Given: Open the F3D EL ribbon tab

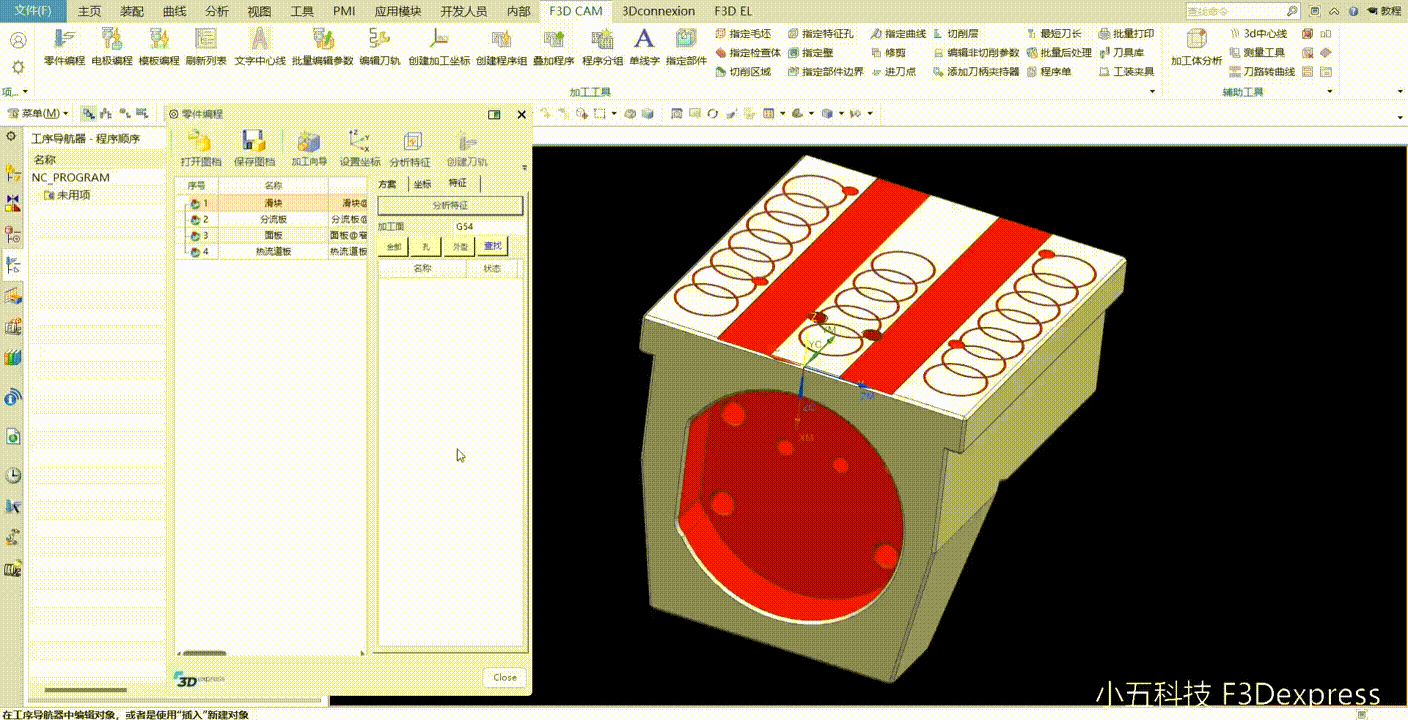Looking at the screenshot, I should (x=733, y=12).
